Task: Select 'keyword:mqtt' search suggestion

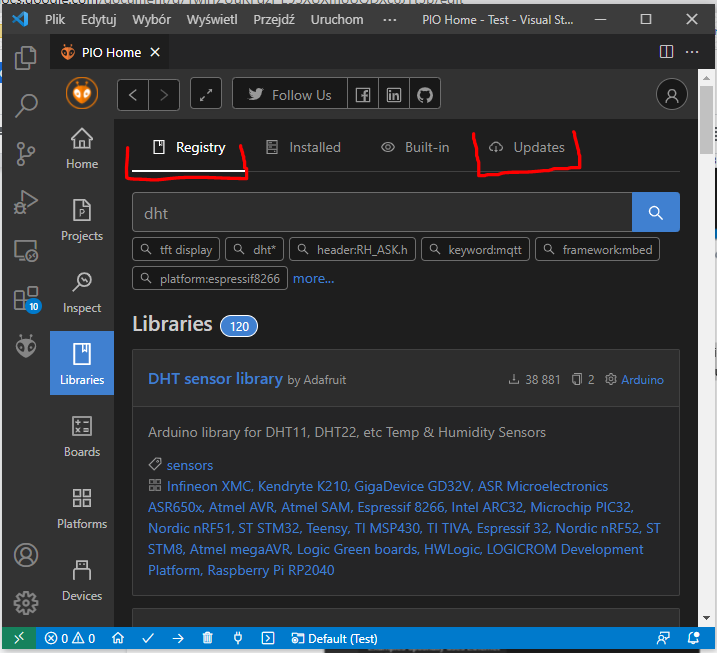Action: pyautogui.click(x=475, y=250)
